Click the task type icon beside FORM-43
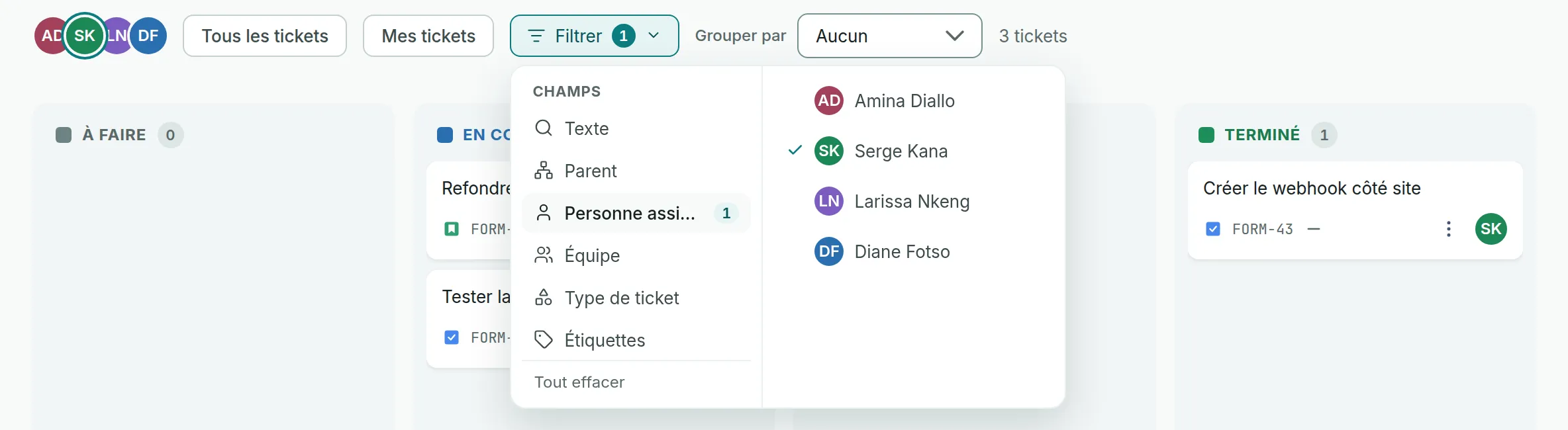Image resolution: width=1568 pixels, height=430 pixels. [x=1213, y=229]
